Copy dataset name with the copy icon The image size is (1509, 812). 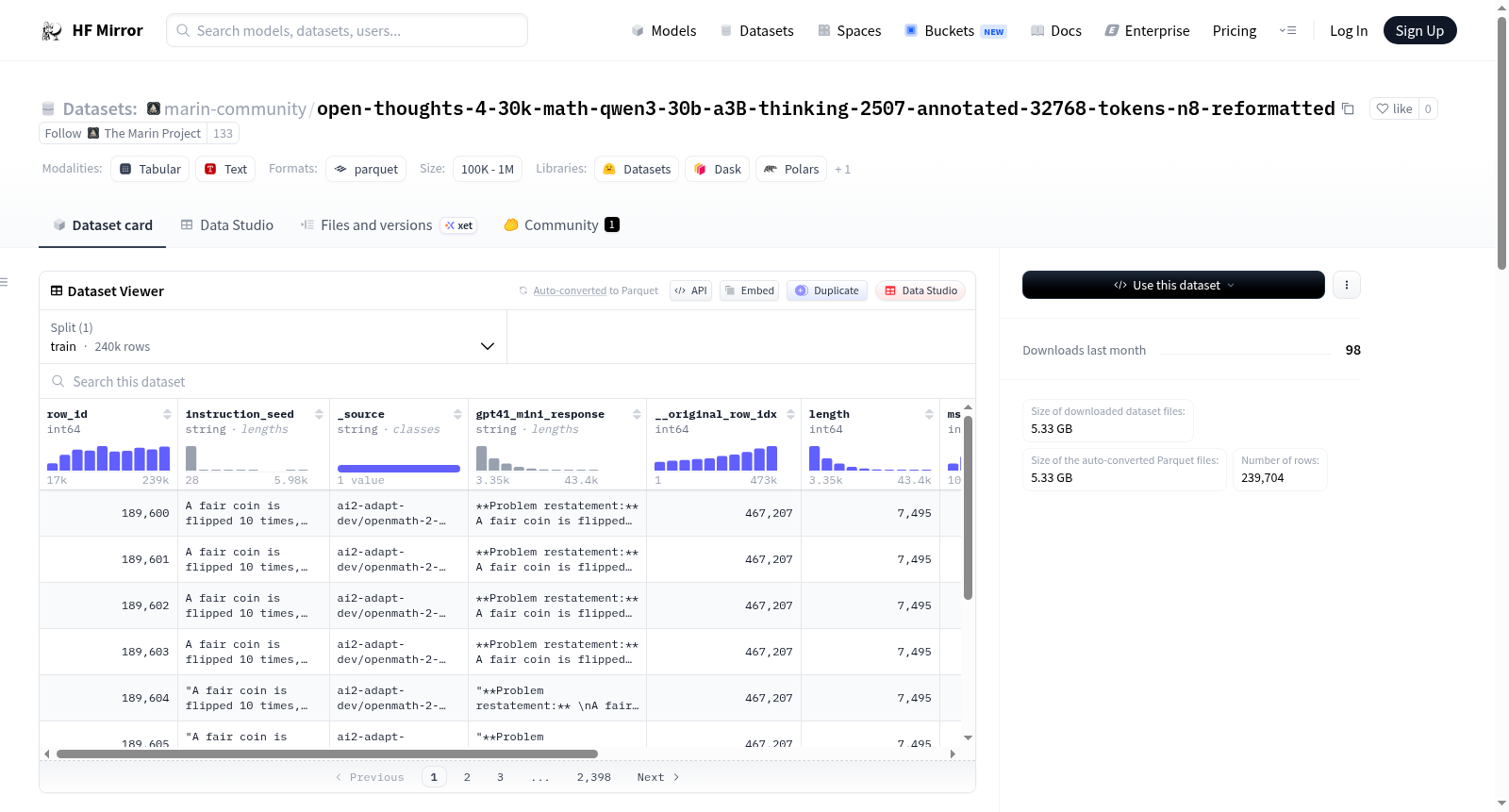(x=1348, y=108)
